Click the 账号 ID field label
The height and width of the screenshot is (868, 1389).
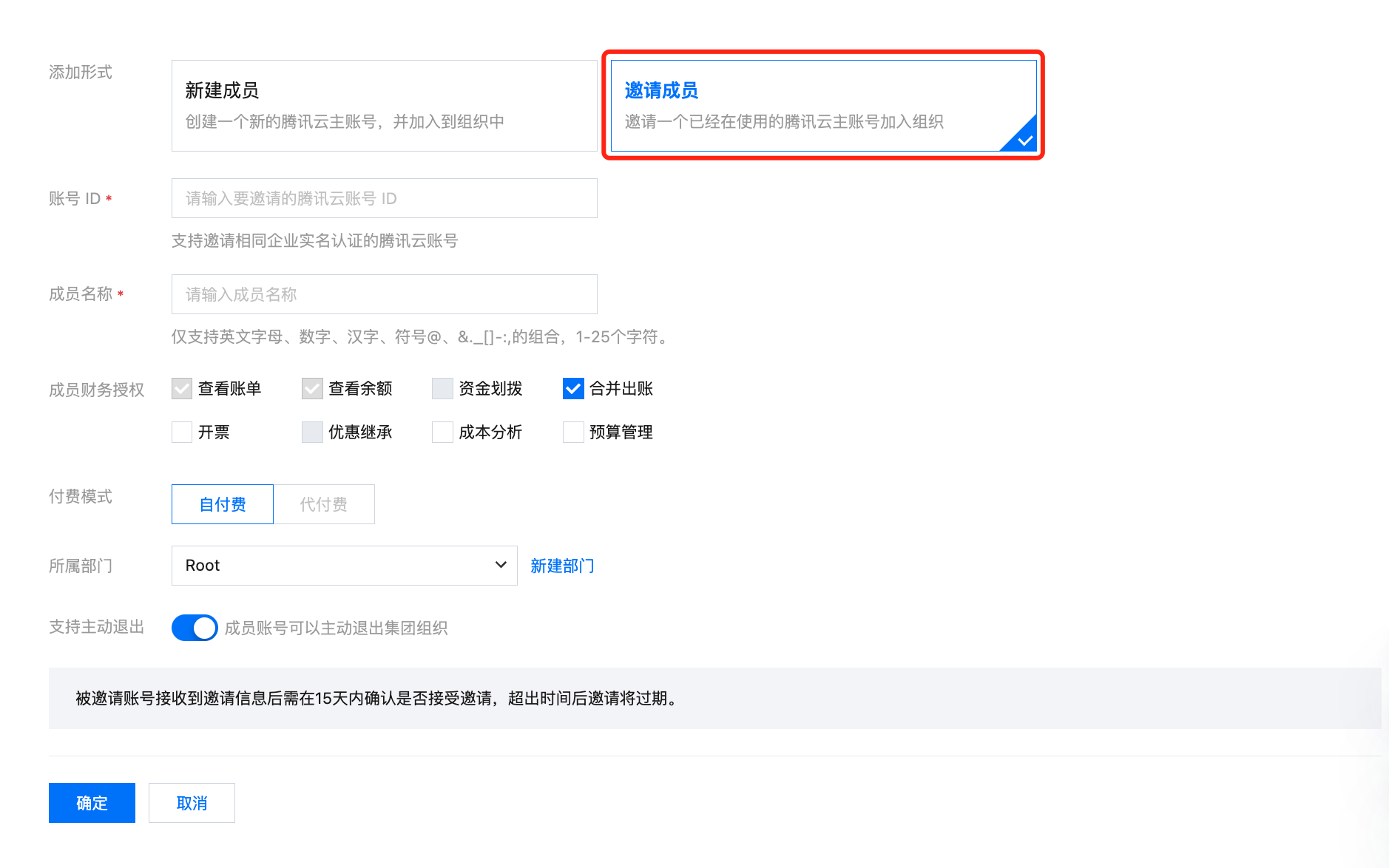(x=75, y=199)
